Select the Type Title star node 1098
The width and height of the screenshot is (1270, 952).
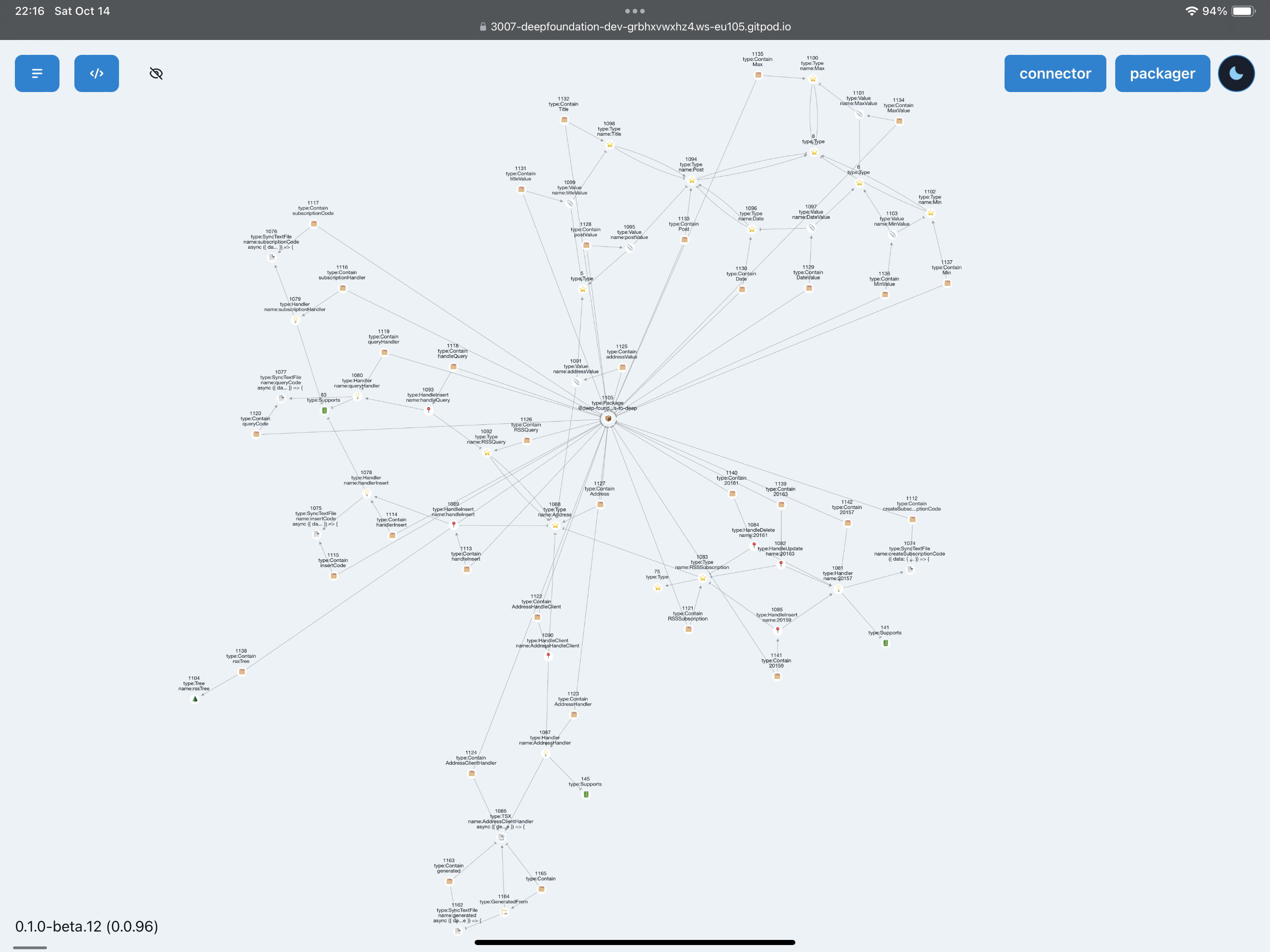pyautogui.click(x=610, y=145)
